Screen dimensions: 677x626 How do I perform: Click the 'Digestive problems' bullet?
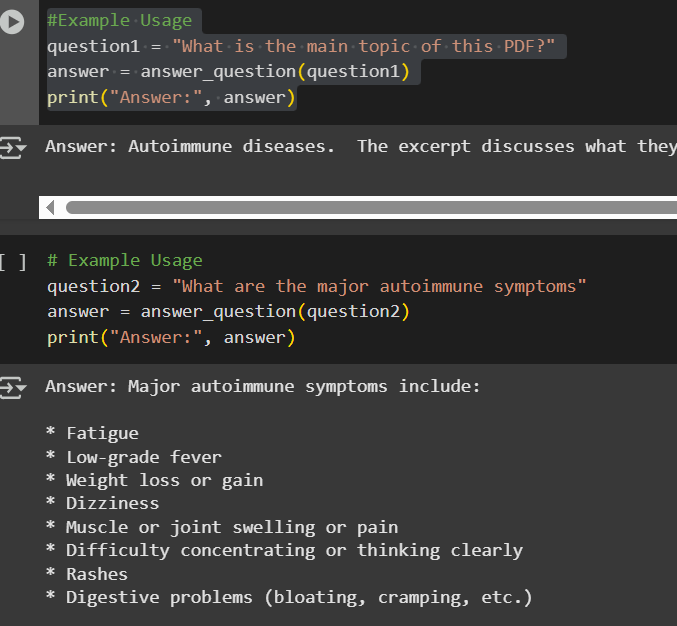pos(289,598)
